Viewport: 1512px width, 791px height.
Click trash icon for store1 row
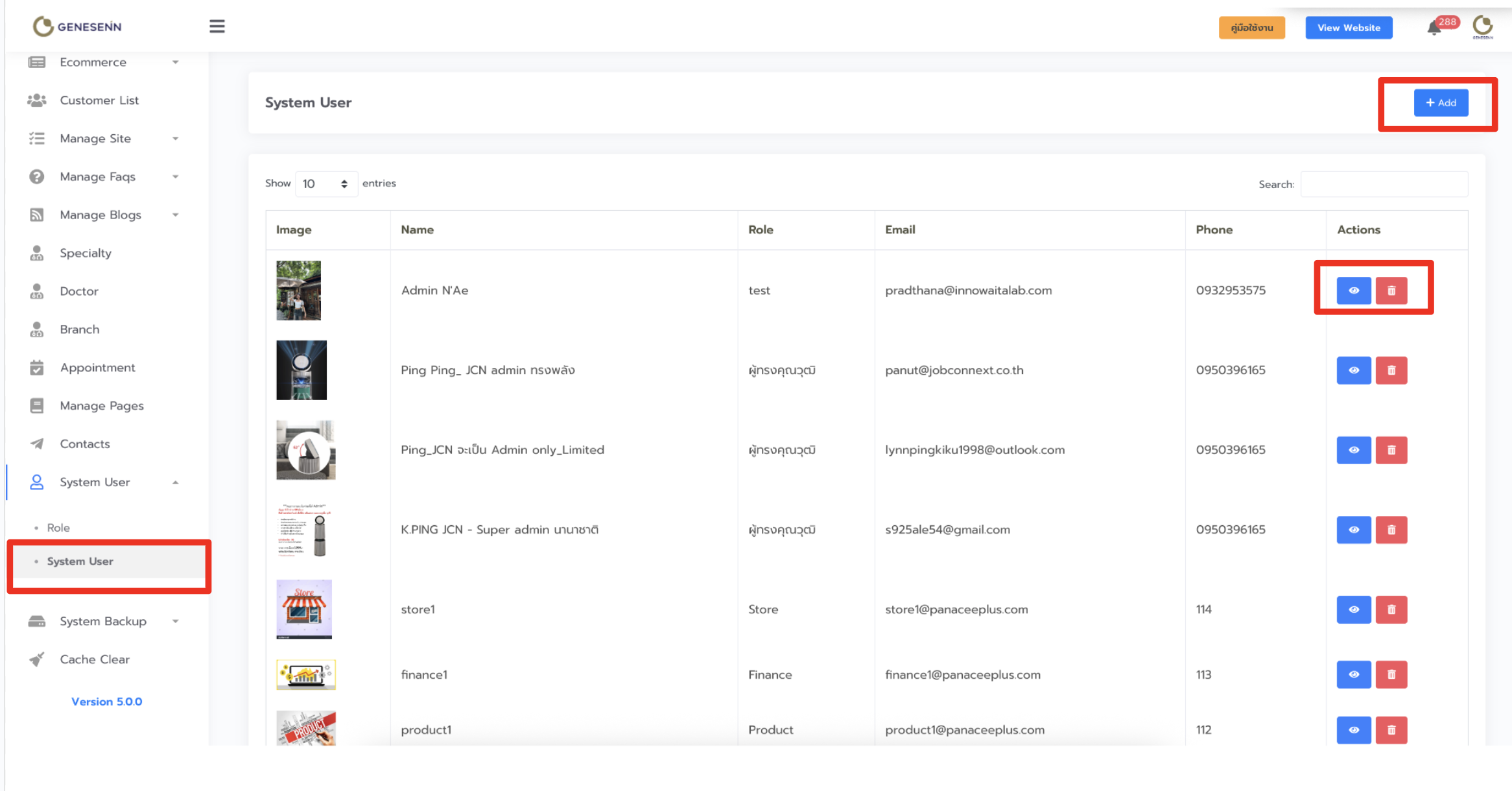[x=1391, y=609]
